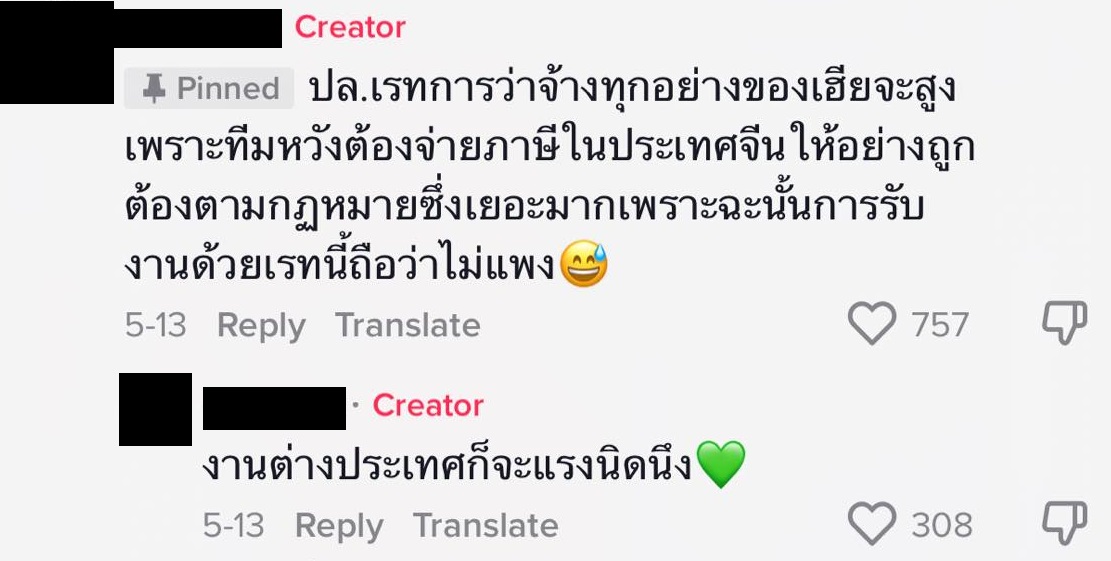1111x561 pixels.
Task: Open the pinned comment author's username
Action: coord(198,27)
